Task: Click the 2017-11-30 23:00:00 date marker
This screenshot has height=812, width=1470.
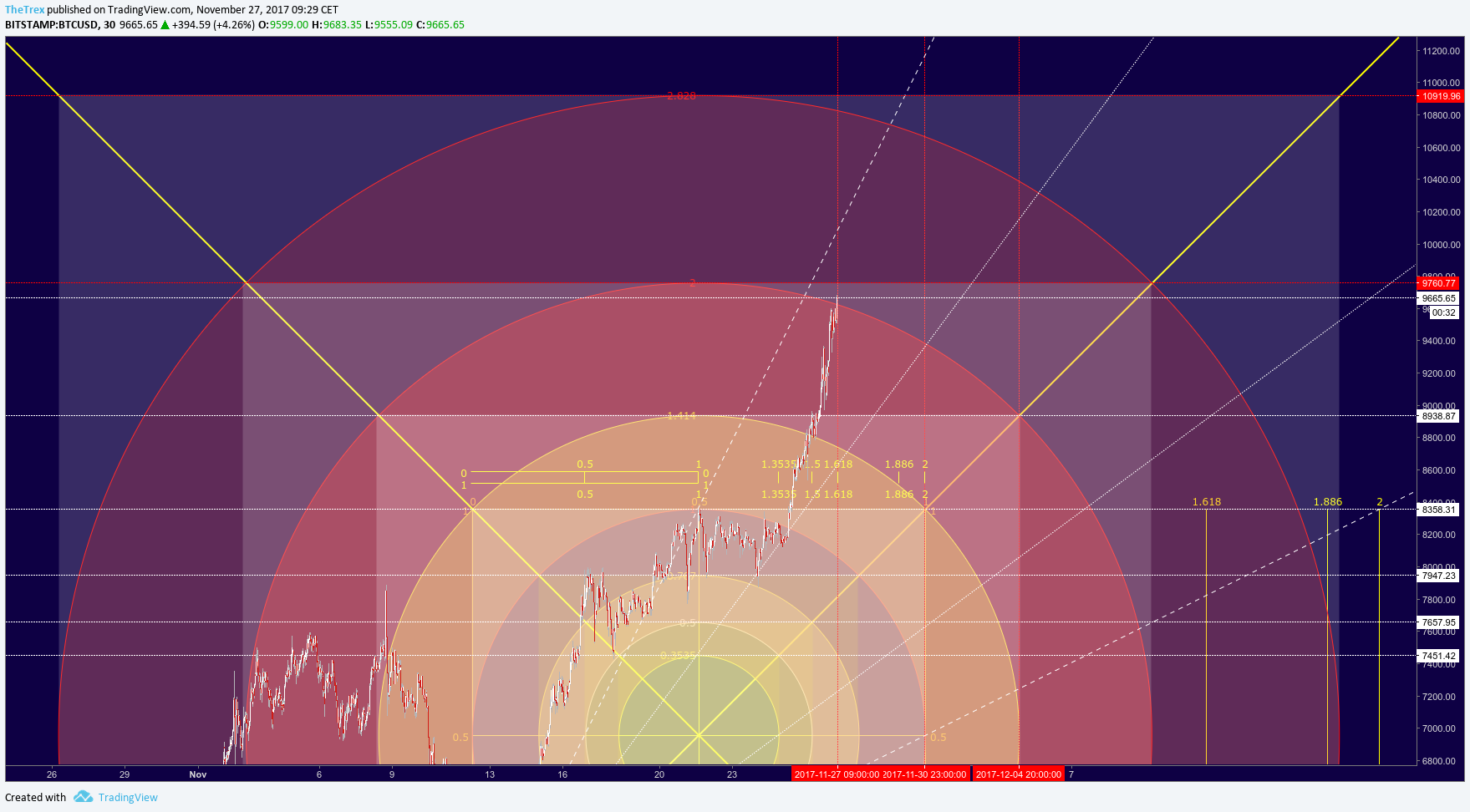Action: click(x=925, y=774)
